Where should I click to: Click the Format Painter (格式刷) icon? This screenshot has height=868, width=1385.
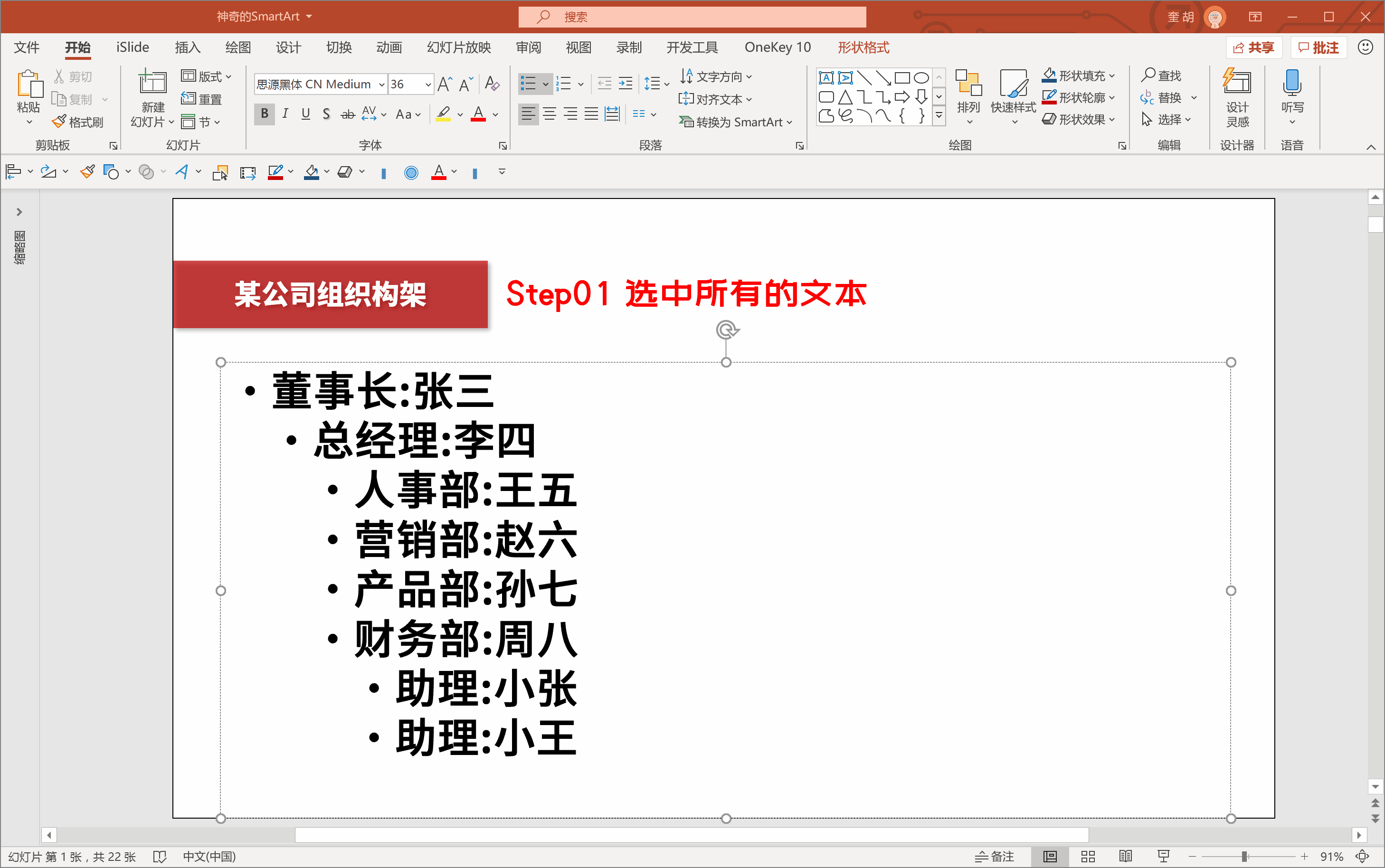59,122
